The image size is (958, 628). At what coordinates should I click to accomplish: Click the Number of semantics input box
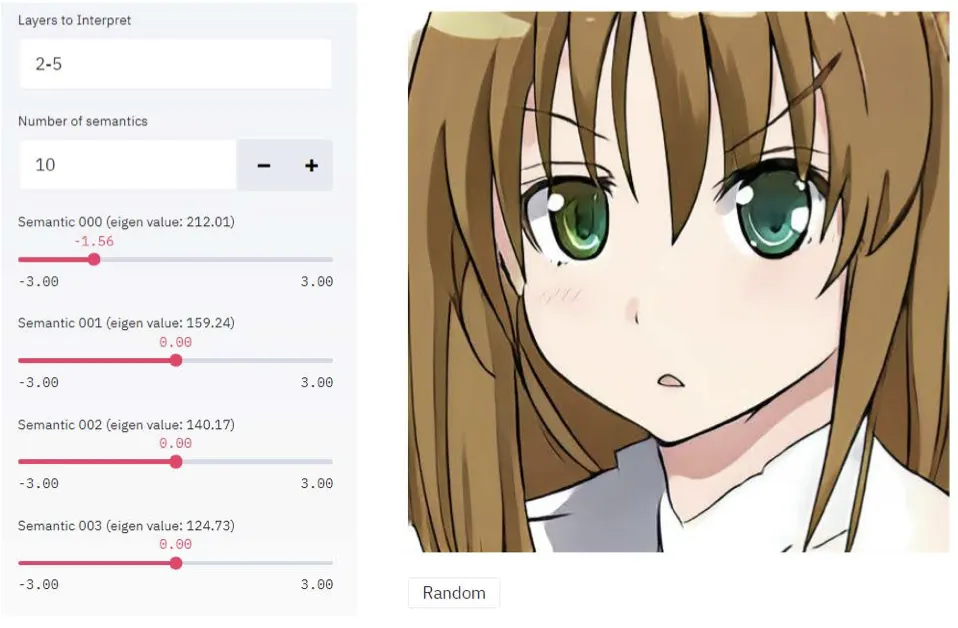point(128,165)
